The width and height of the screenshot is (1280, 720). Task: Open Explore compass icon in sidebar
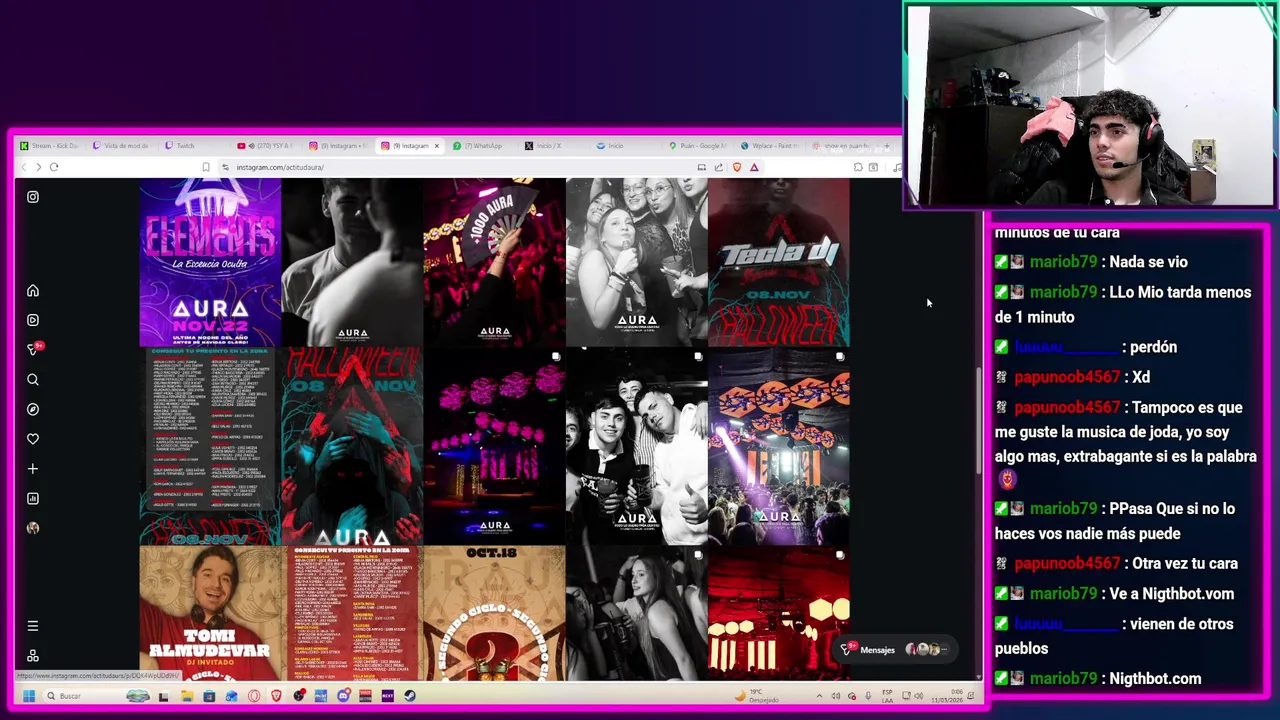point(33,409)
